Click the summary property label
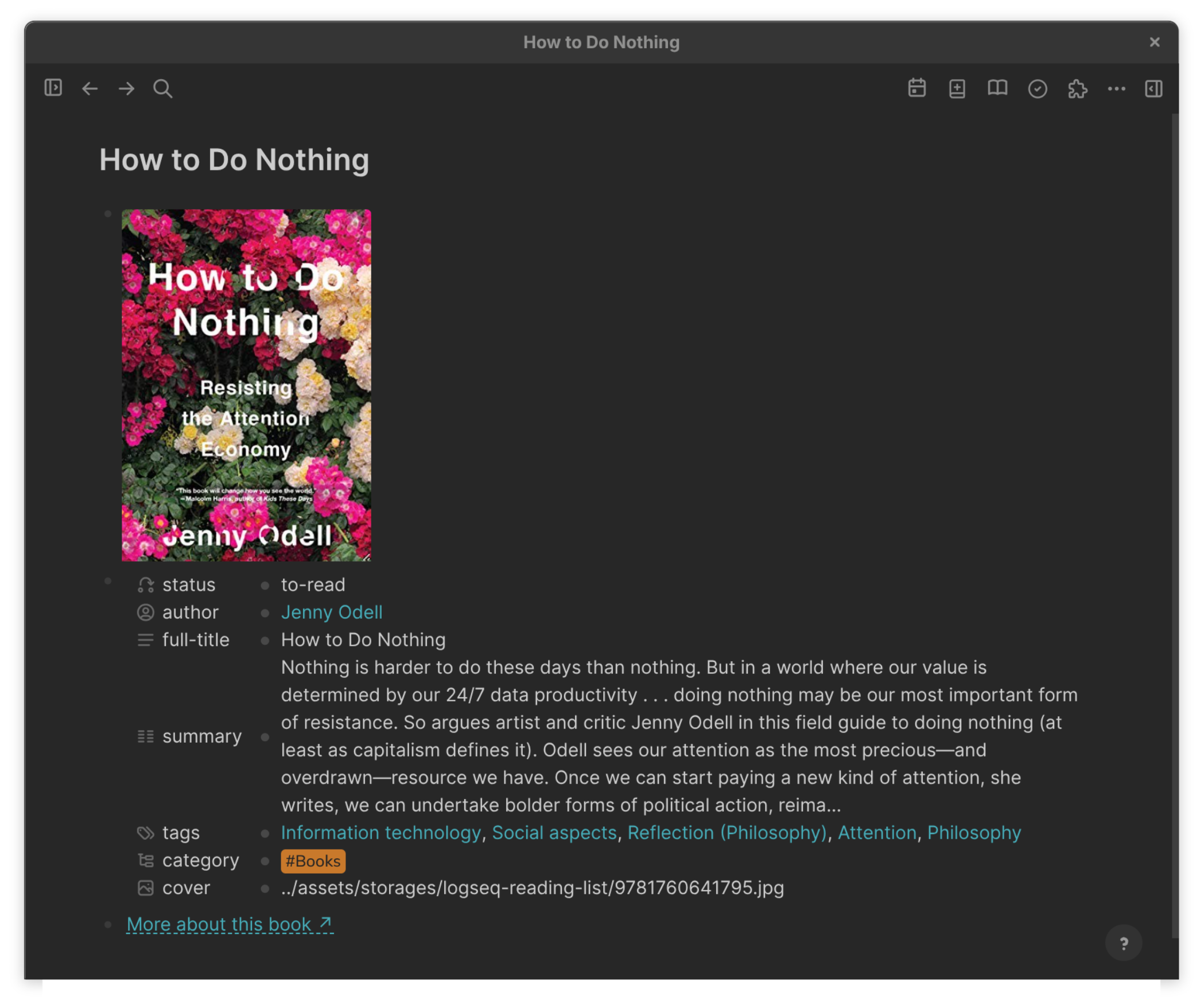 (202, 736)
